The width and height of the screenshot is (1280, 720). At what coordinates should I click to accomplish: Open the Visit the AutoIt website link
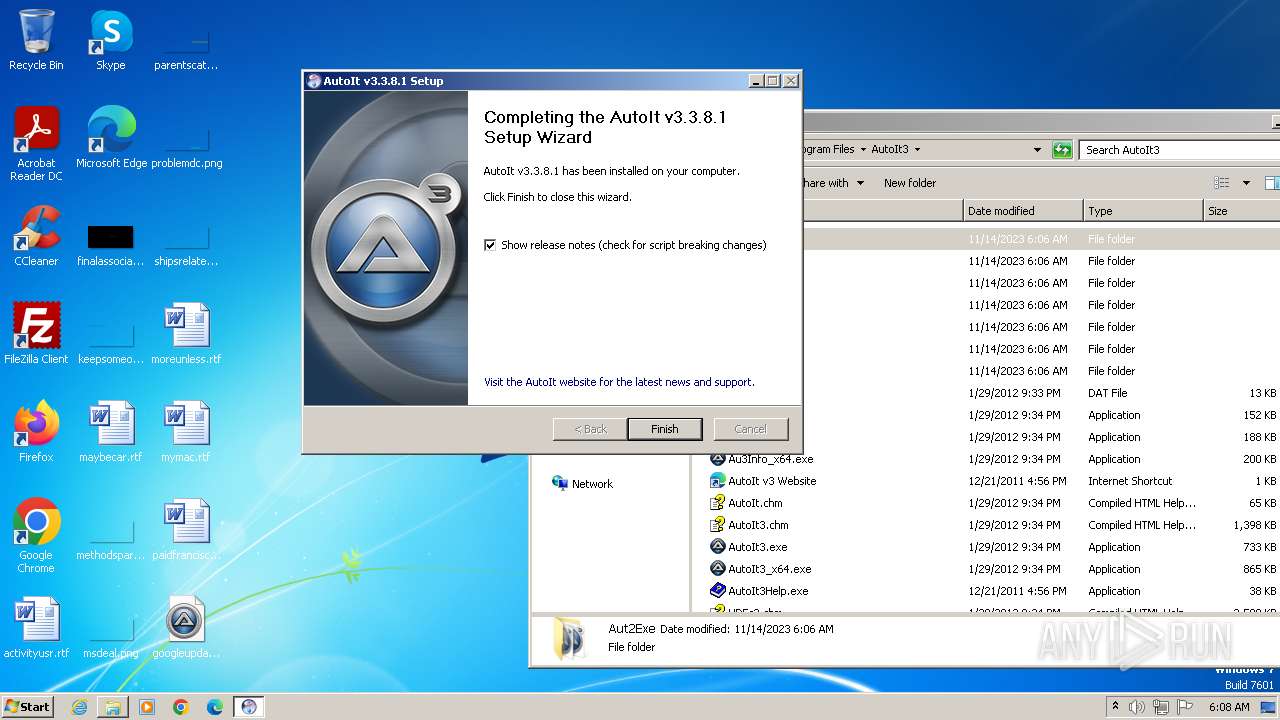pos(619,382)
